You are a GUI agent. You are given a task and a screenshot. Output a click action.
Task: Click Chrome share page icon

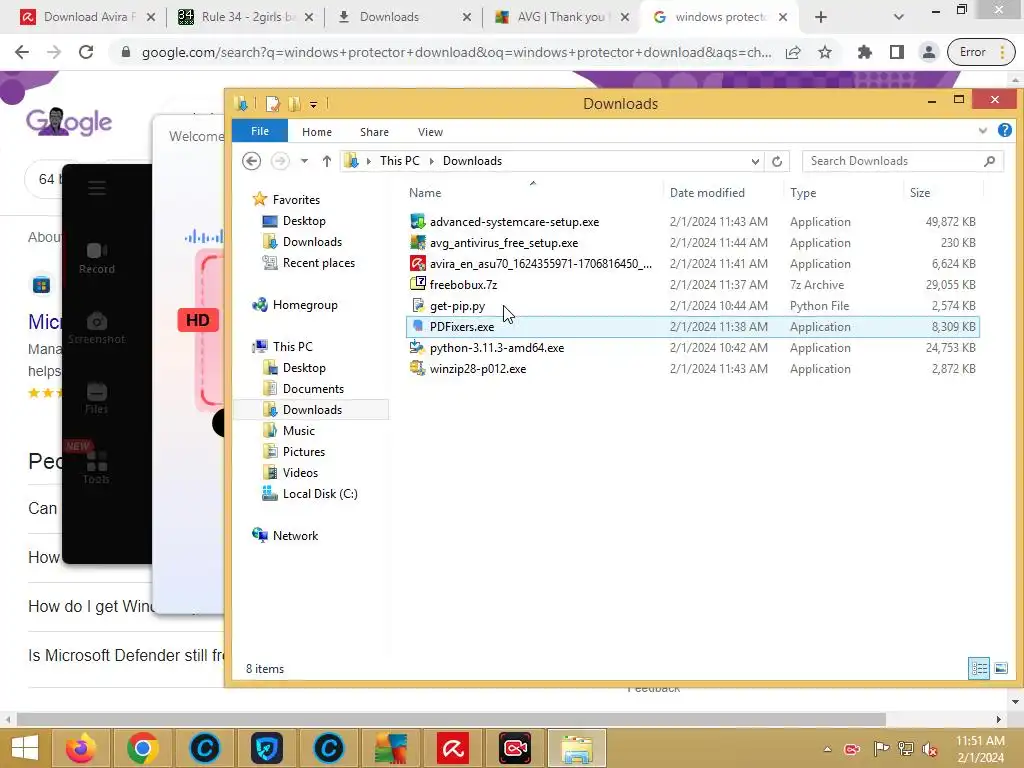click(x=793, y=52)
